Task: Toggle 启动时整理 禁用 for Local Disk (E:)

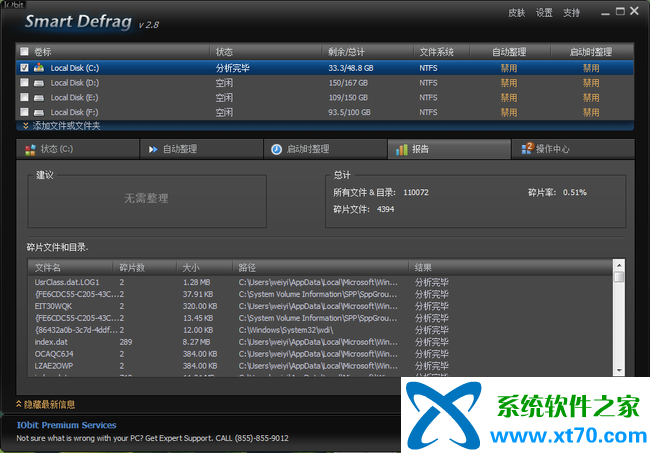Action: pos(591,98)
